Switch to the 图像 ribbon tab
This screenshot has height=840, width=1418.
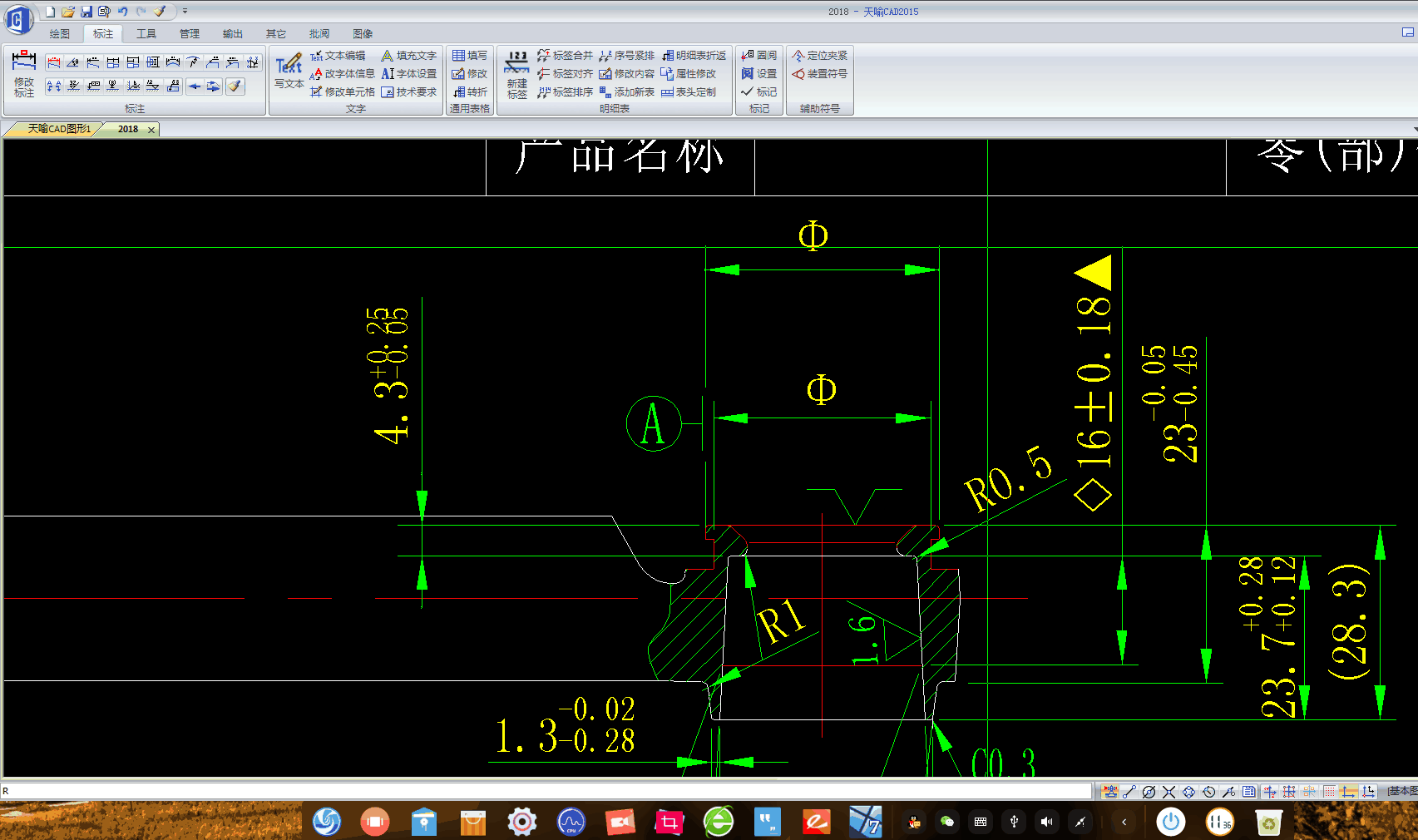(363, 34)
